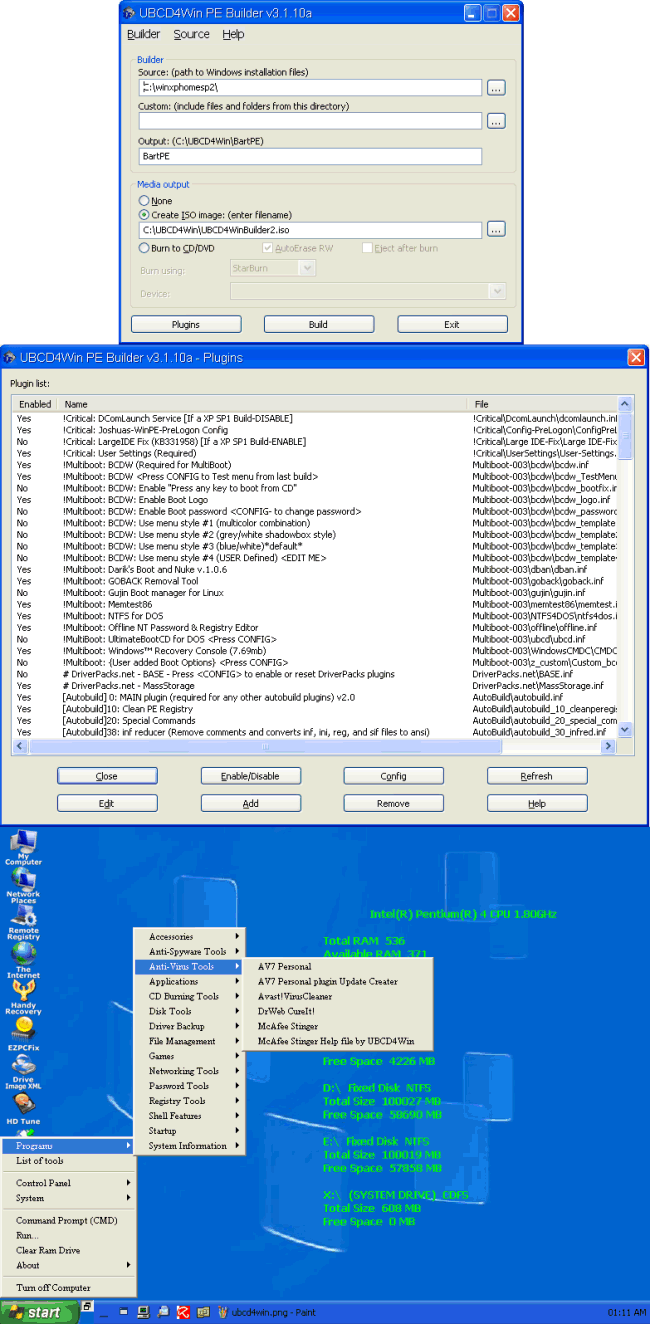Choose McAfee Stinger menu entry
This screenshot has width=650, height=1324.
pos(339,1026)
